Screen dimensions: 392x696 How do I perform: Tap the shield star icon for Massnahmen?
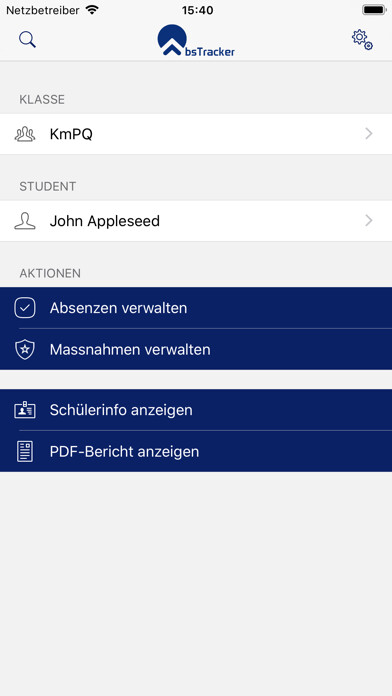click(x=25, y=350)
